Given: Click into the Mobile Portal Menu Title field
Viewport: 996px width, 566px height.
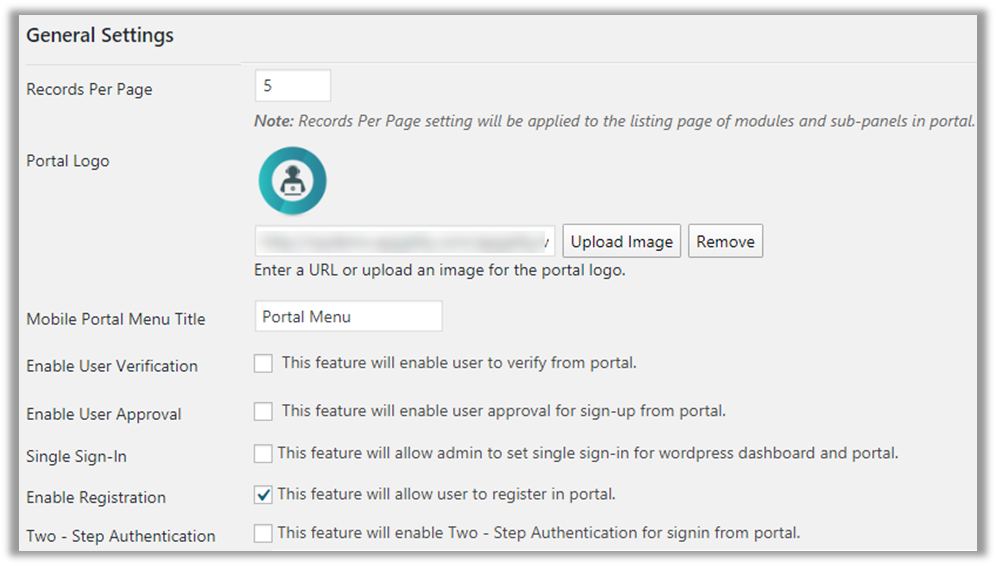Looking at the screenshot, I should 348,317.
